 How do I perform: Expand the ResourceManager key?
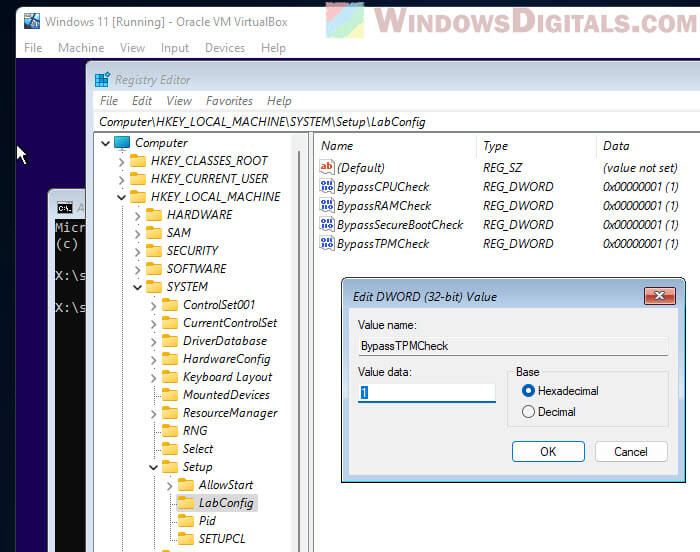coord(154,414)
